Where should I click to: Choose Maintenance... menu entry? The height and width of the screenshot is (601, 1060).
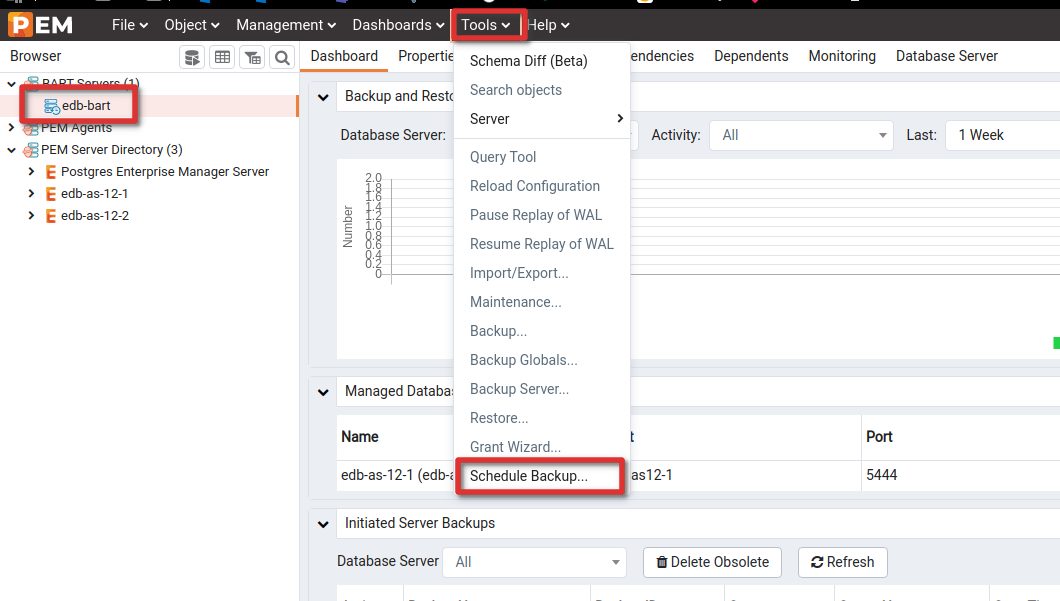[541, 302]
